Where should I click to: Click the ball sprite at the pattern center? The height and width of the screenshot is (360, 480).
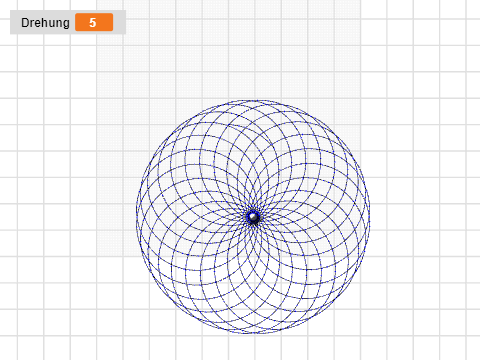click(253, 217)
